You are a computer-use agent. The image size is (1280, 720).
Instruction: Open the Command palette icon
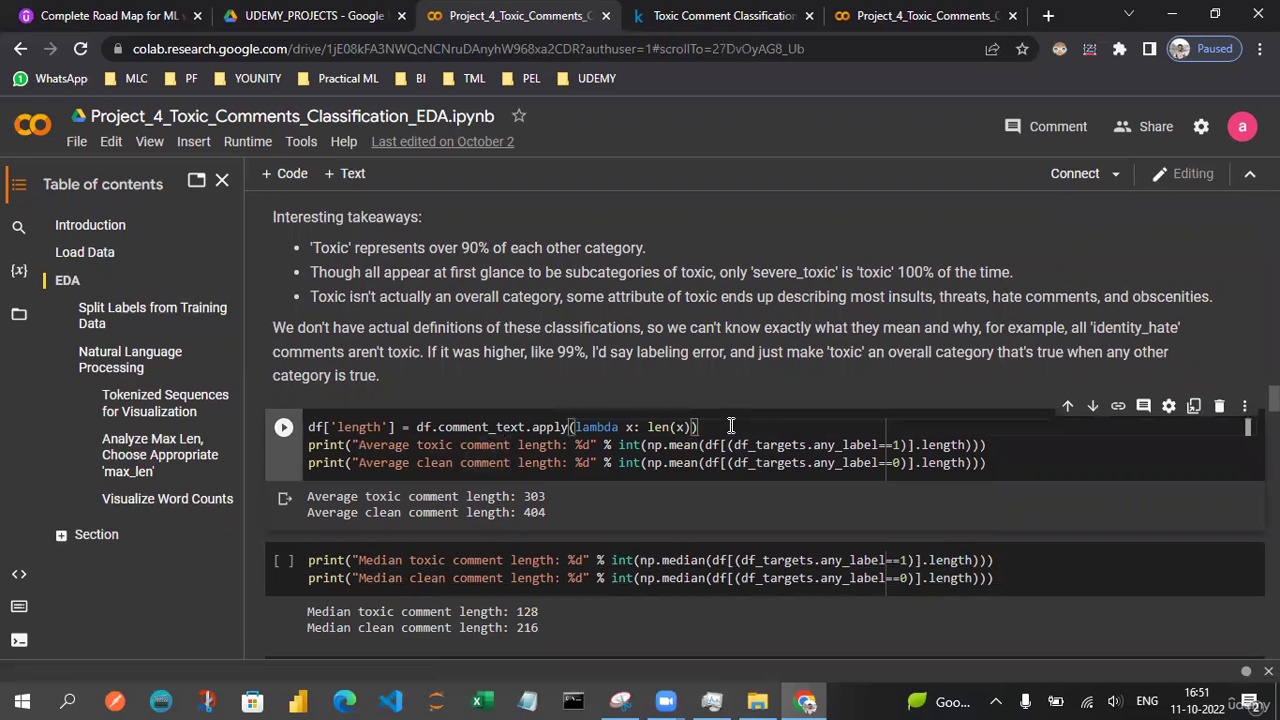pyautogui.click(x=18, y=607)
